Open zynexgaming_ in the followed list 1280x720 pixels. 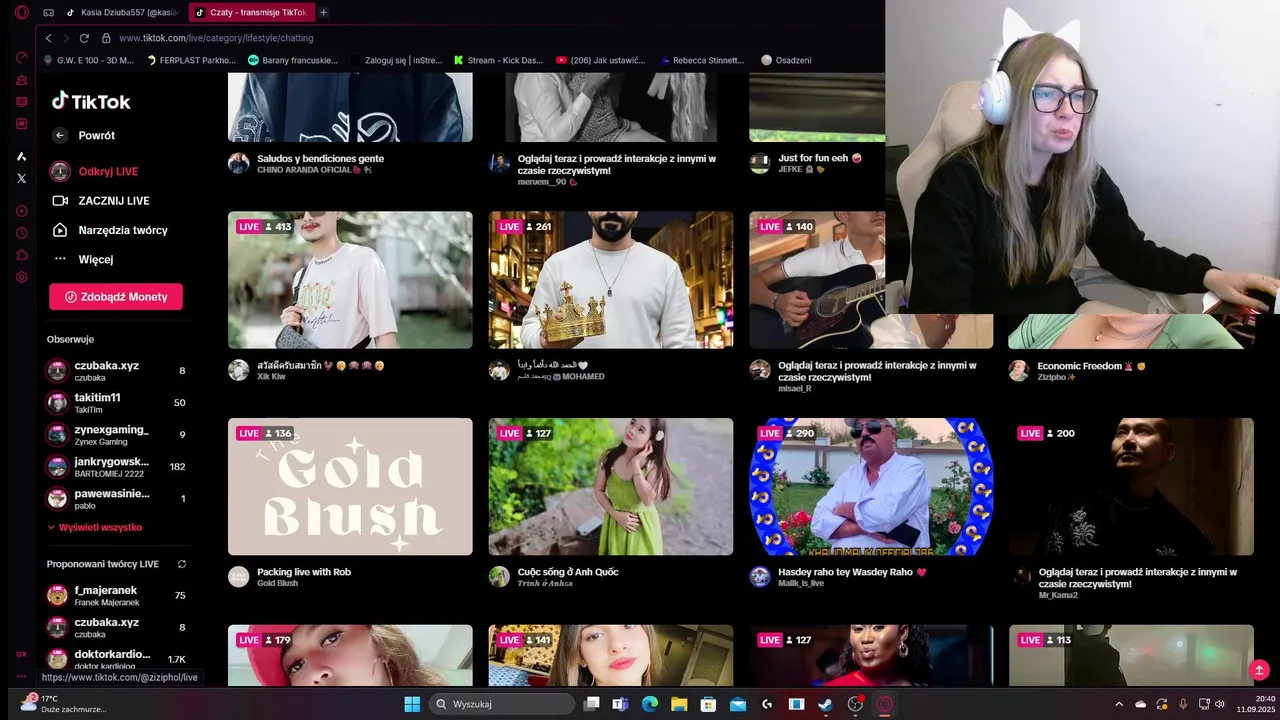(116, 434)
